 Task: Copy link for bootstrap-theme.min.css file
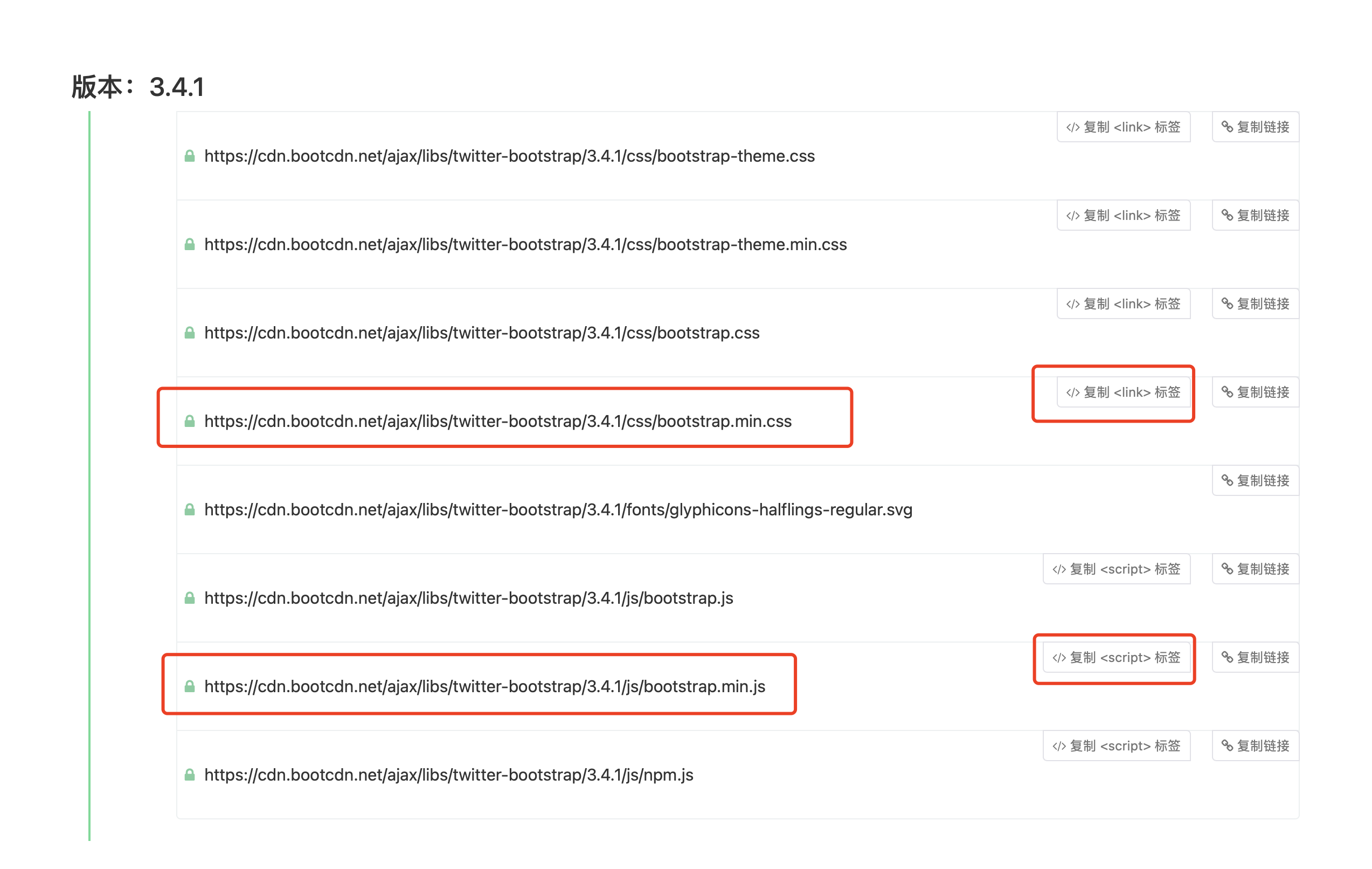[1255, 216]
